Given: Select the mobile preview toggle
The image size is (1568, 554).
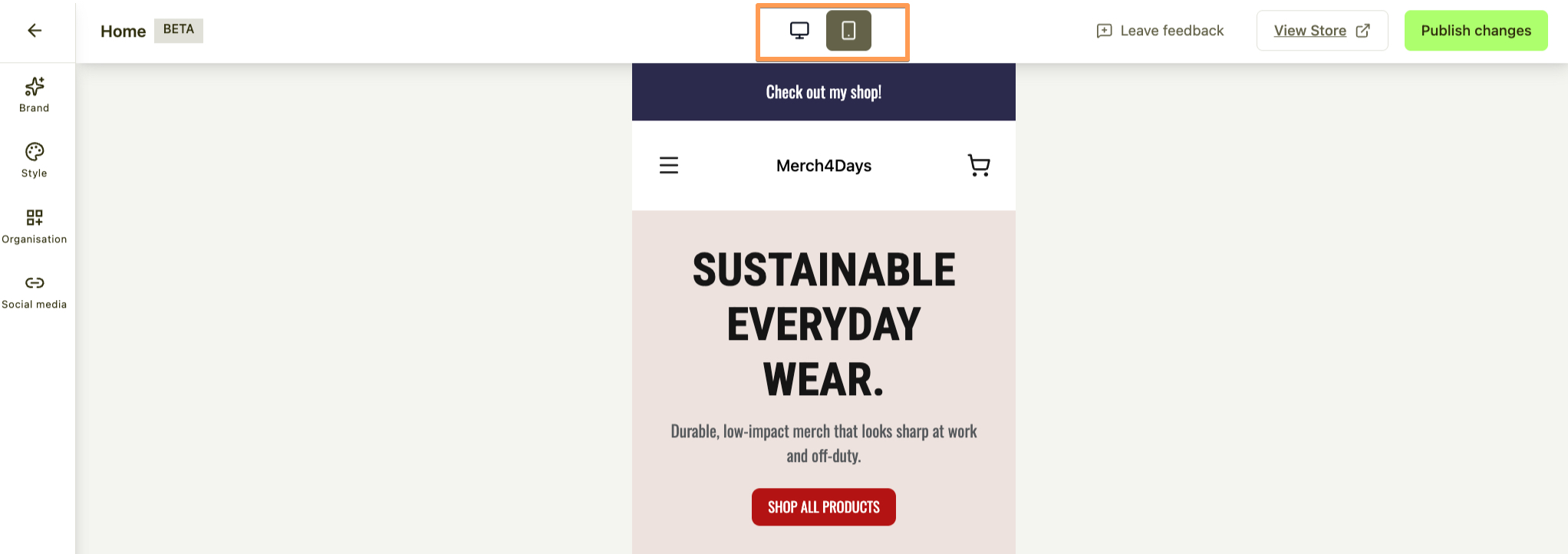Looking at the screenshot, I should (x=848, y=31).
